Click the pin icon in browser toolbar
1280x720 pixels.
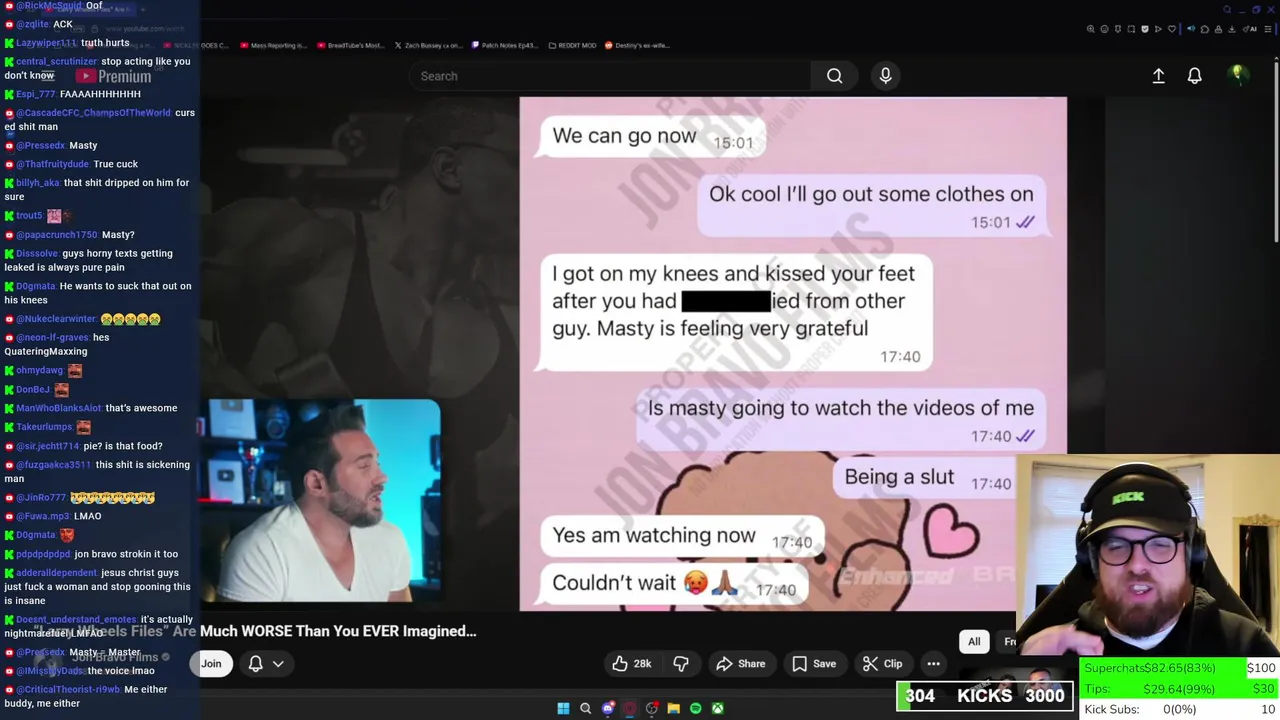point(1118,29)
